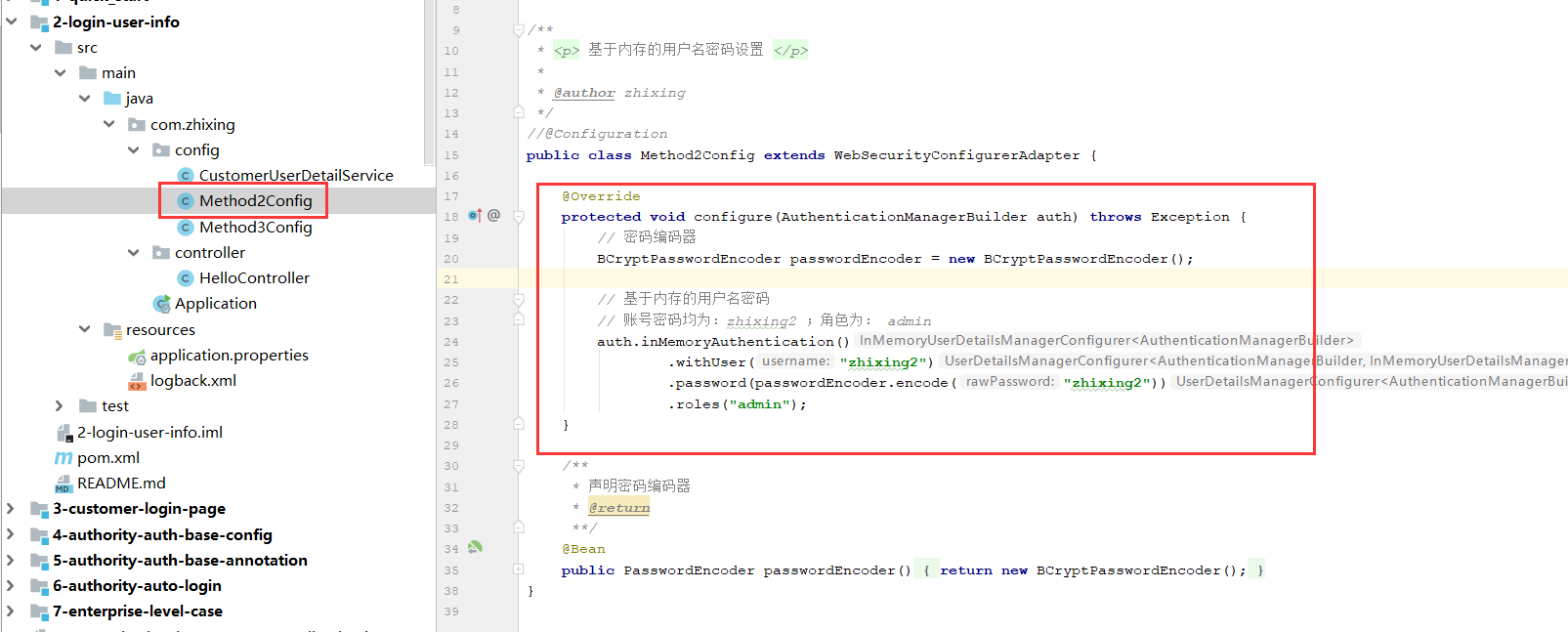The image size is (1568, 632).
Task: Click the @Override annotation text
Action: click(x=601, y=196)
